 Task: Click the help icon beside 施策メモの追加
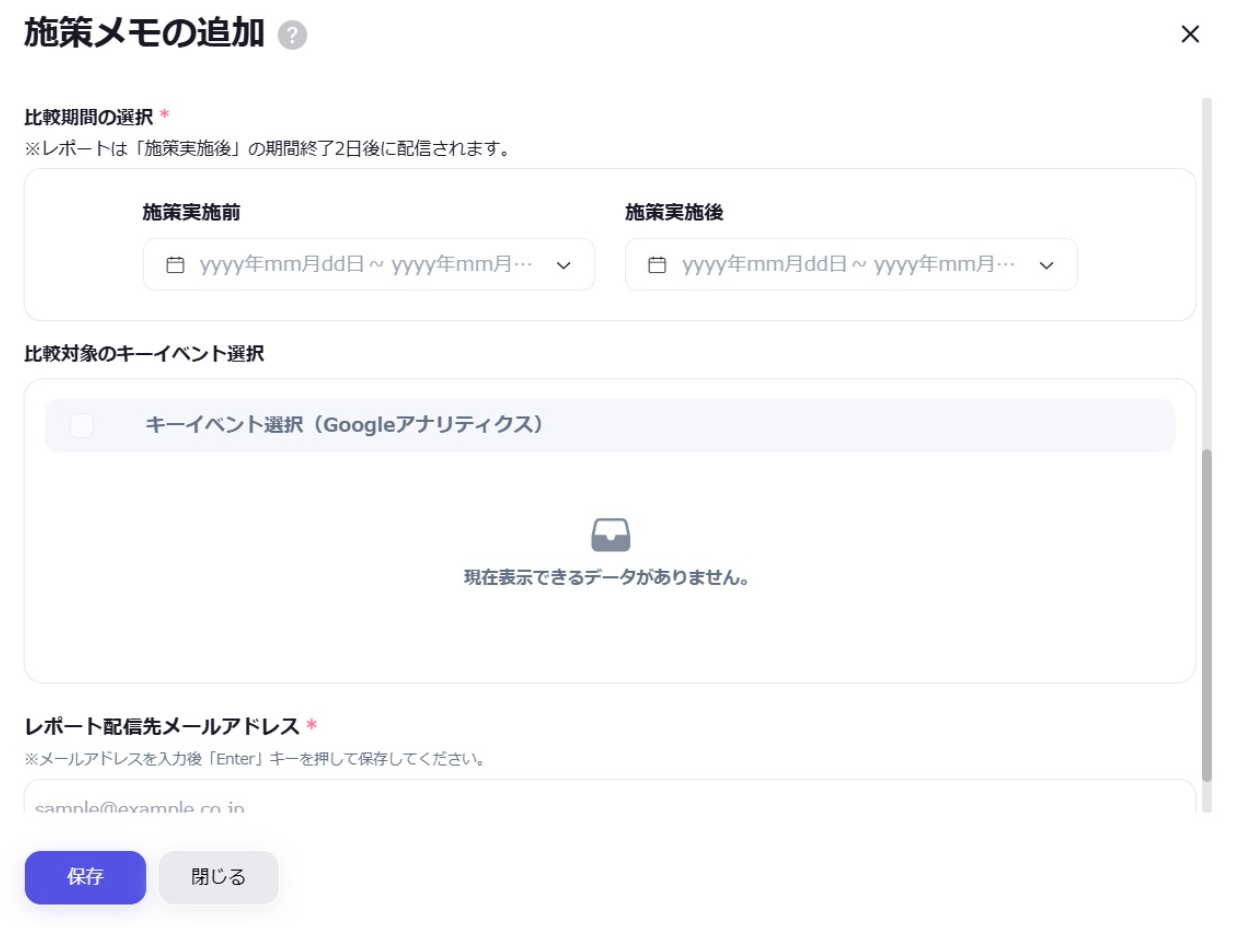pos(292,36)
